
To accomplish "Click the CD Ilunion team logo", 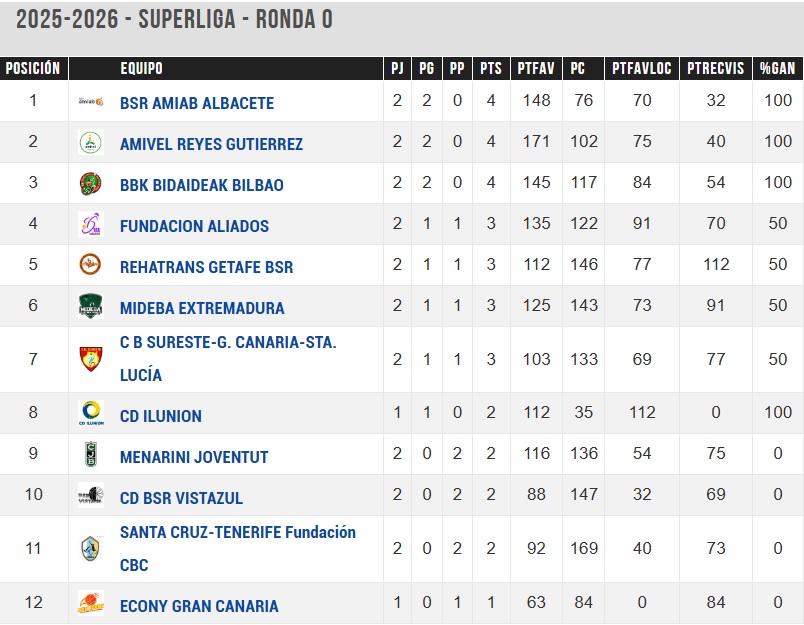I will [91, 415].
